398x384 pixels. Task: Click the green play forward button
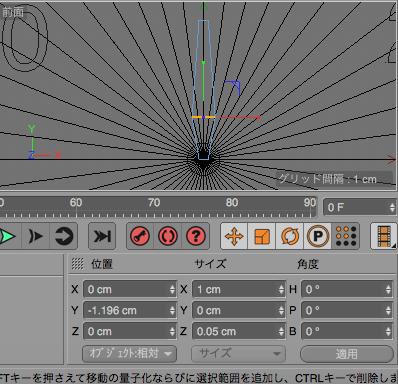point(7,236)
